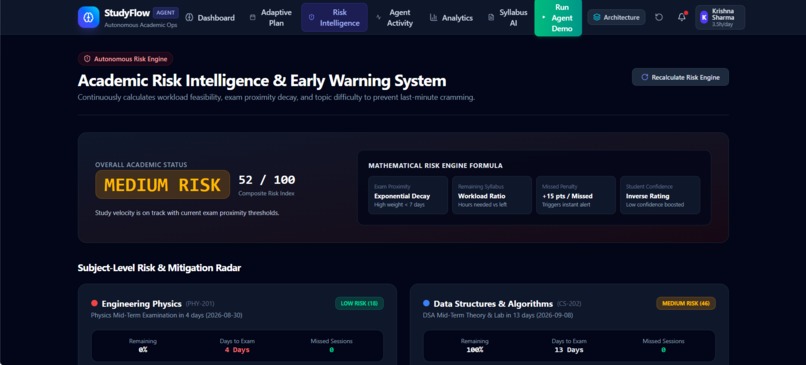Click the red dot beside Engineering Physics
Screen dimensions: 806x365
(94, 303)
